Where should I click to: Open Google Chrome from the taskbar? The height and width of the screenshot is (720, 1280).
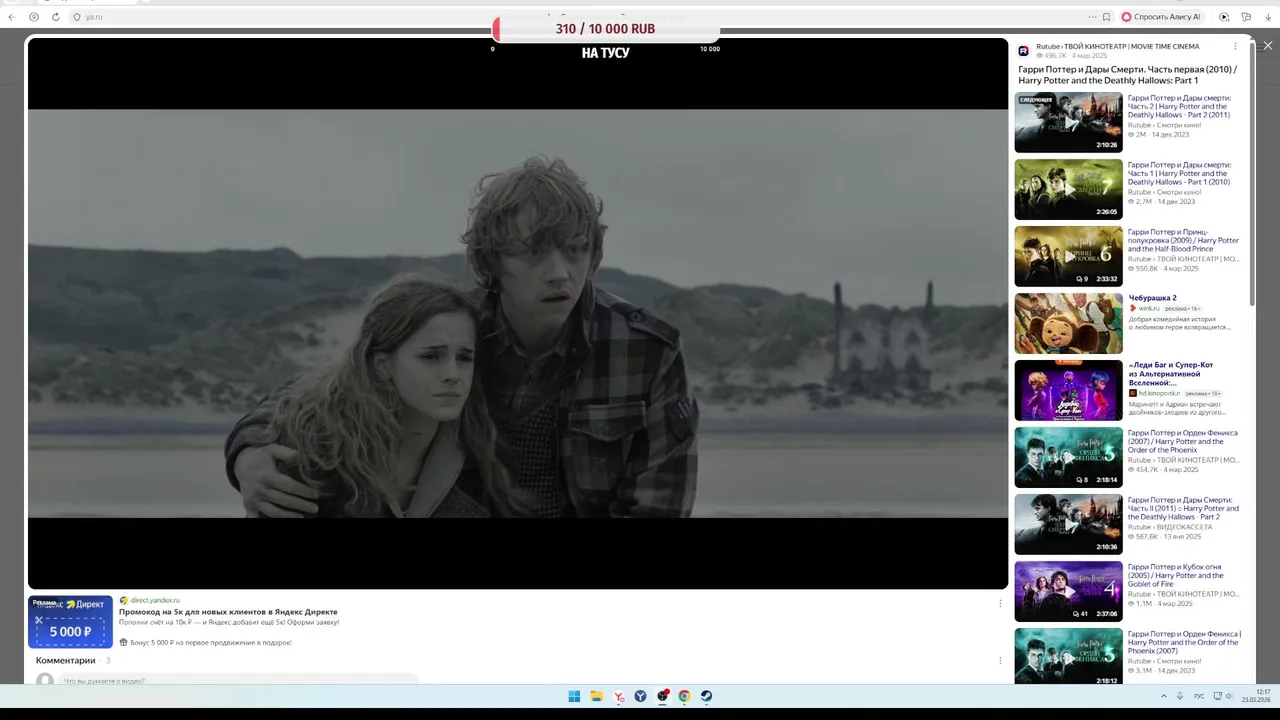pos(684,696)
